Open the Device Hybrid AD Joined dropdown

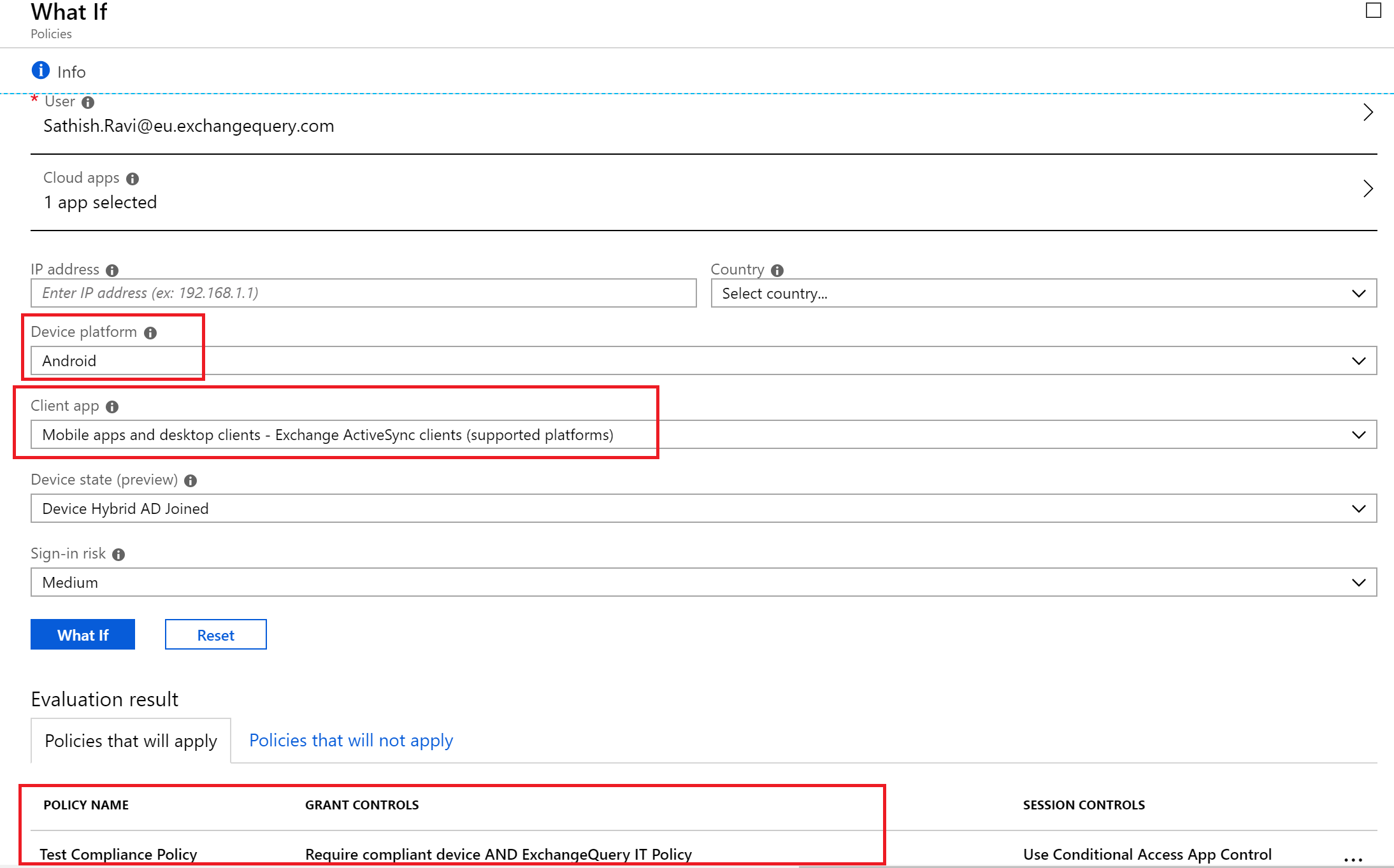[703, 509]
